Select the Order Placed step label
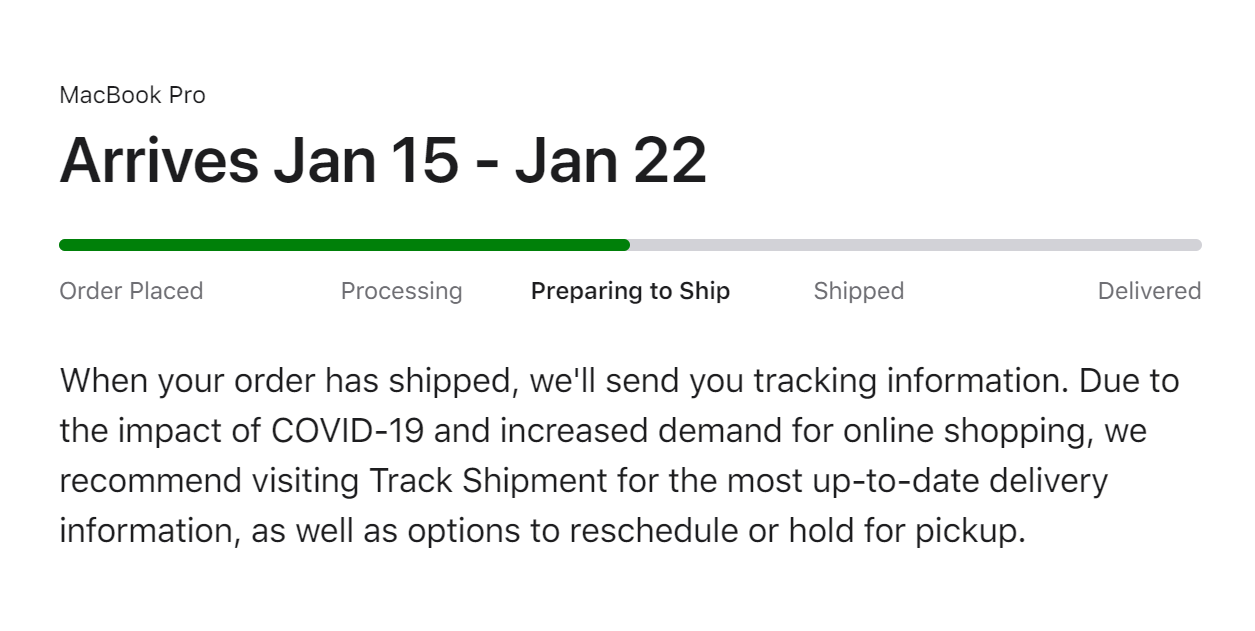Viewport: 1255px width, 631px height. click(131, 291)
